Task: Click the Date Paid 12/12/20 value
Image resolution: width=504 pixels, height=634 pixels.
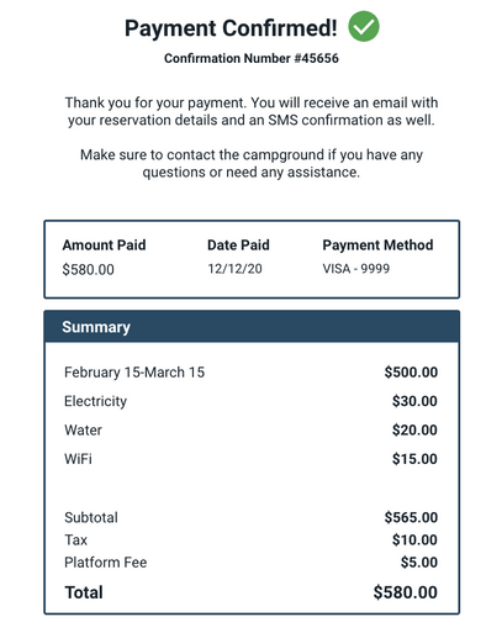Action: (235, 269)
